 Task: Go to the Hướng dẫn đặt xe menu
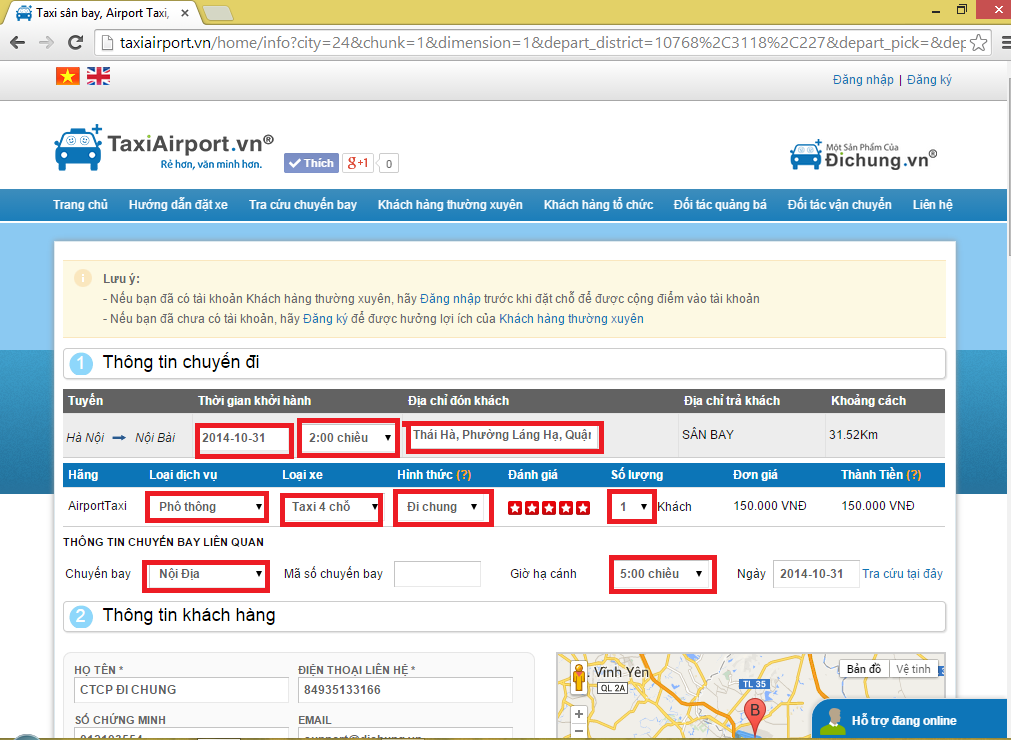[x=178, y=205]
